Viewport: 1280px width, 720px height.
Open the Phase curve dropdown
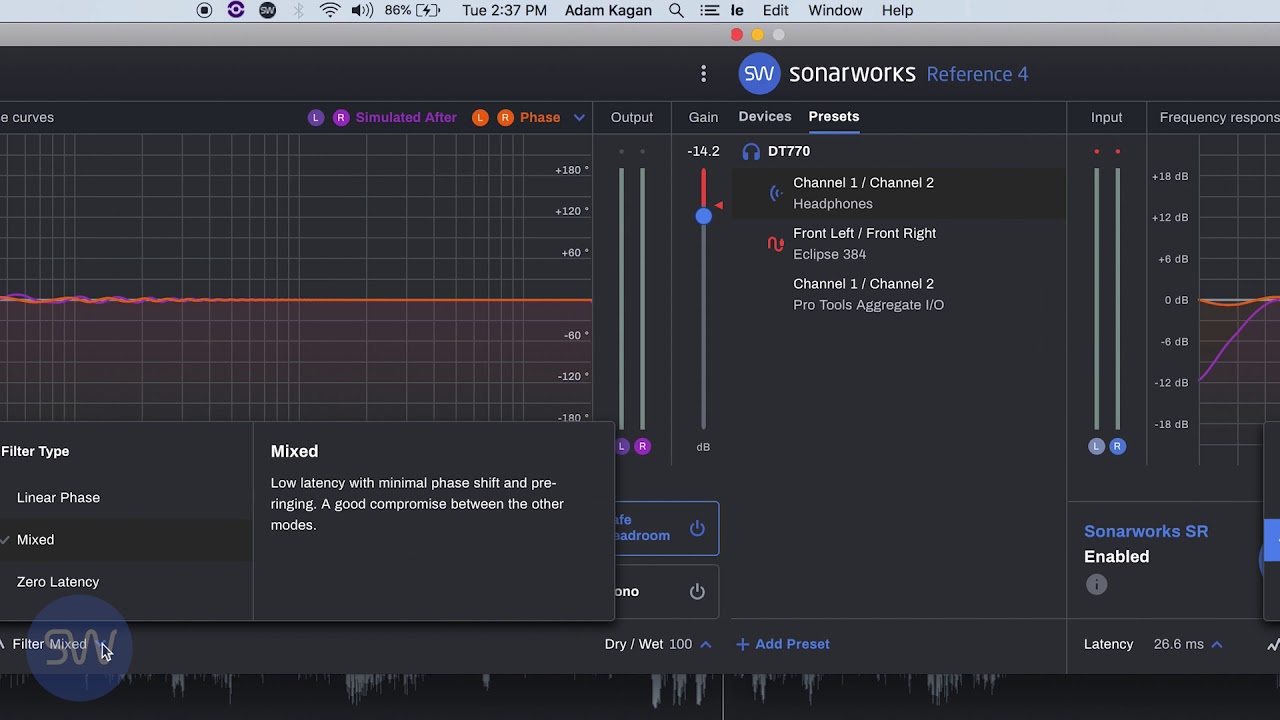pyautogui.click(x=579, y=117)
